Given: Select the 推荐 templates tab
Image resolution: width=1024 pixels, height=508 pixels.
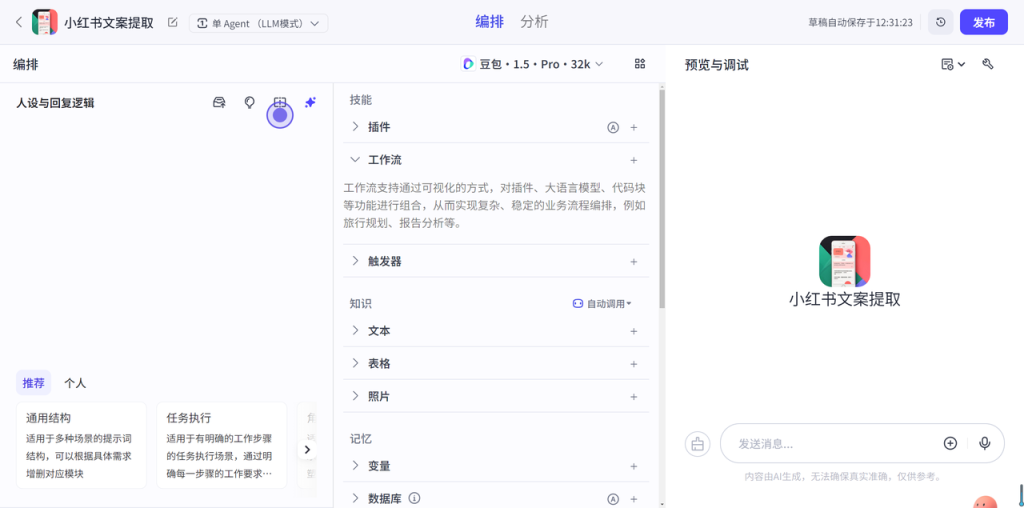Looking at the screenshot, I should point(33,383).
